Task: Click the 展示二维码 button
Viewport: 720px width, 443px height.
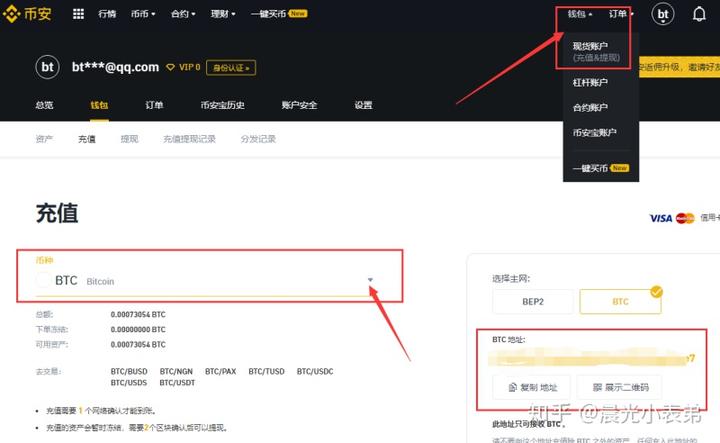Action: tap(619, 387)
